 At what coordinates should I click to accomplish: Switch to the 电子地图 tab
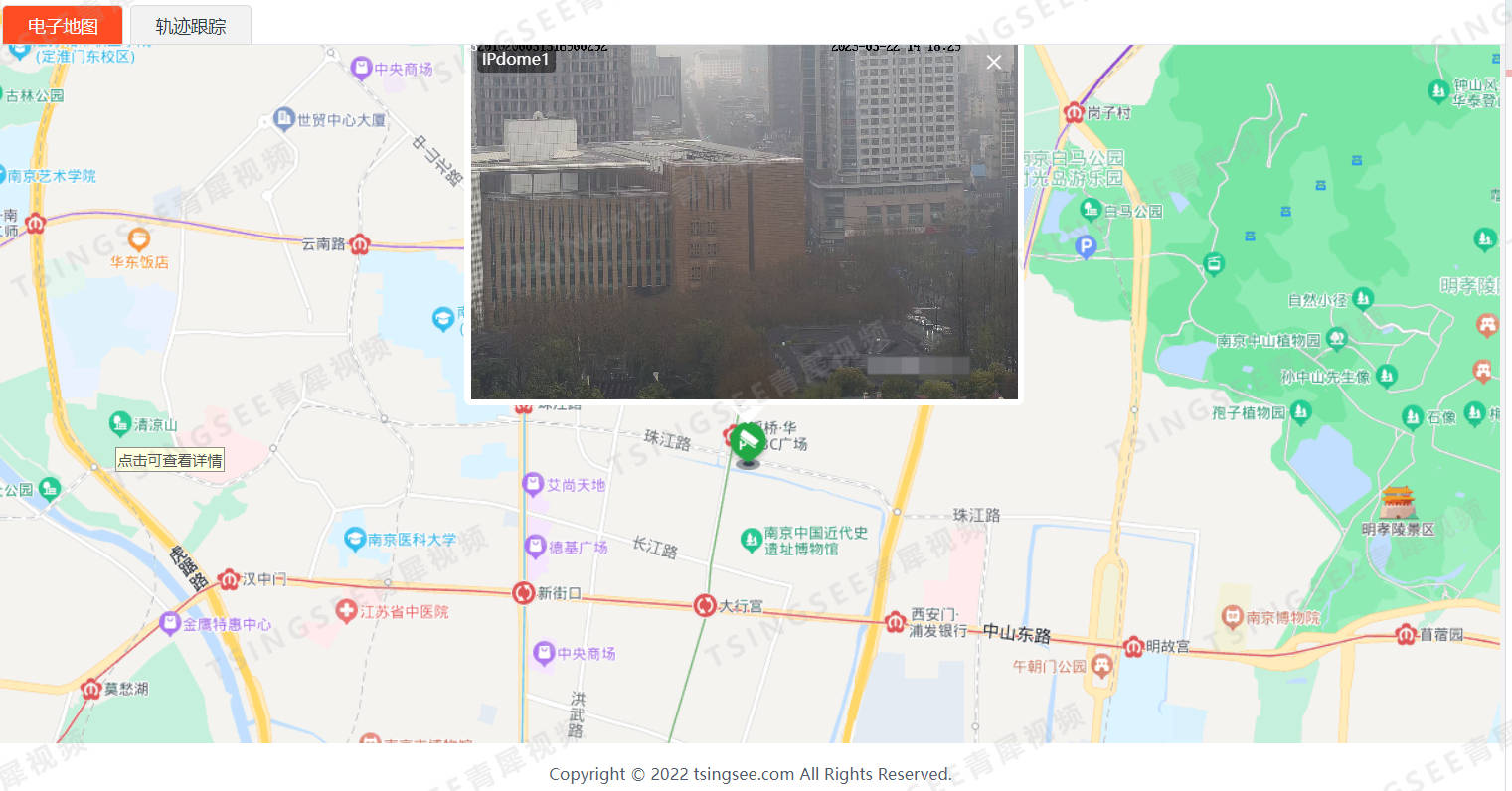(63, 25)
